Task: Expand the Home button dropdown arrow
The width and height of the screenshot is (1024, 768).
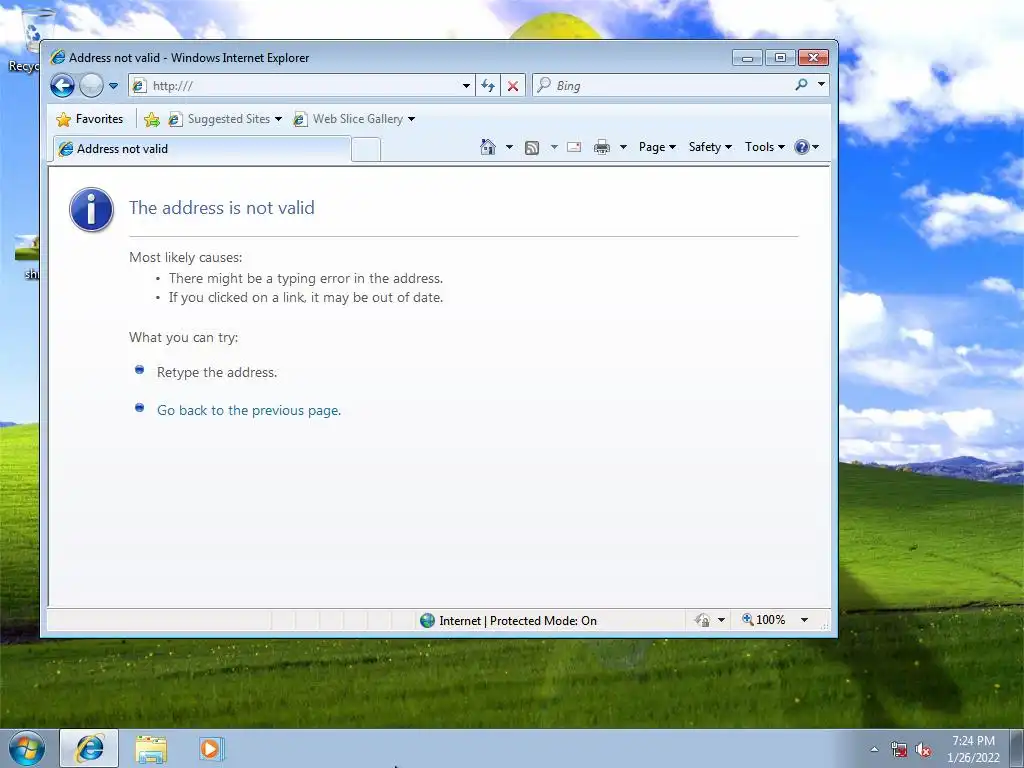Action: coord(509,147)
